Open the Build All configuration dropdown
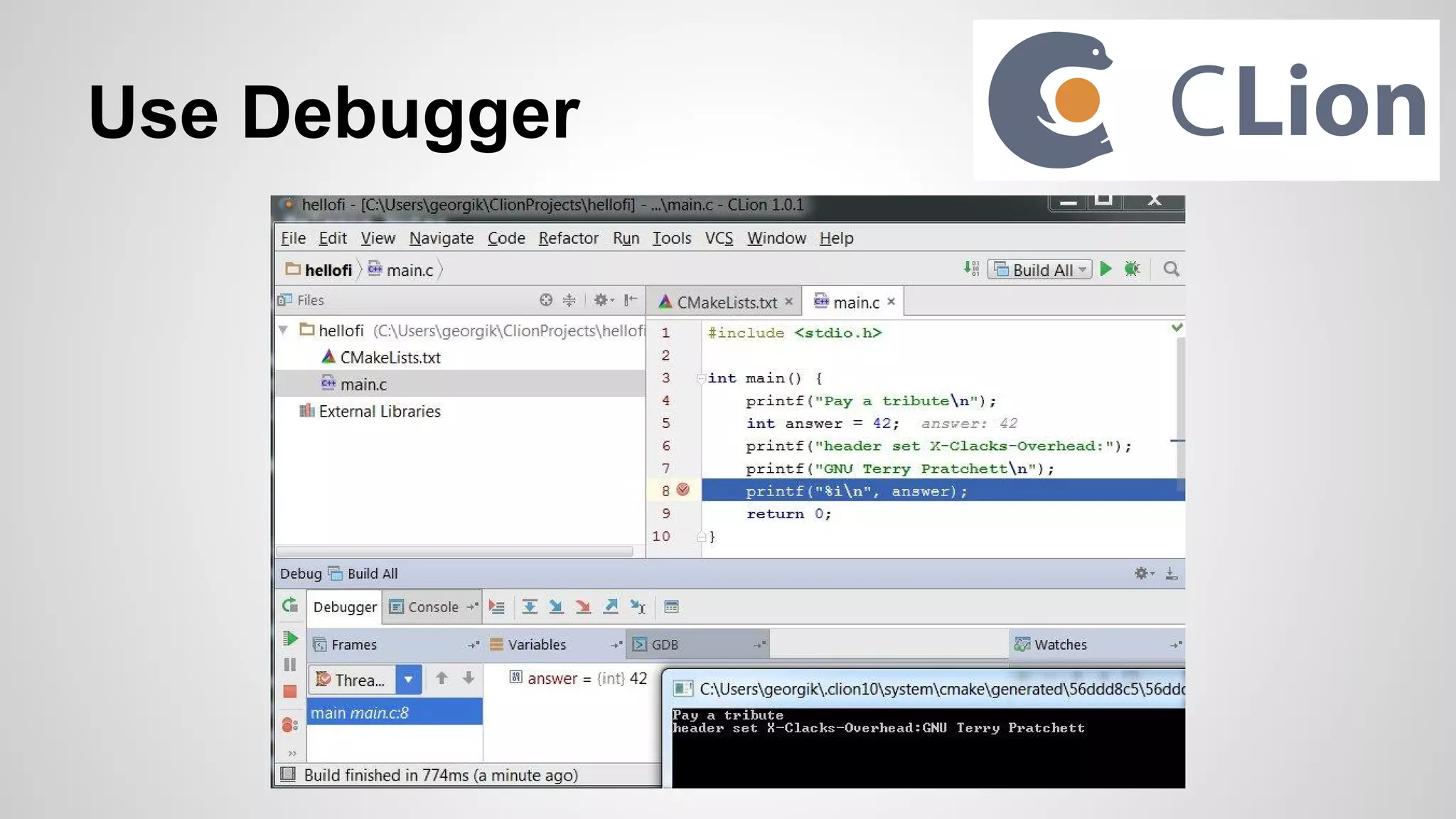This screenshot has width=1456, height=819. [1039, 269]
